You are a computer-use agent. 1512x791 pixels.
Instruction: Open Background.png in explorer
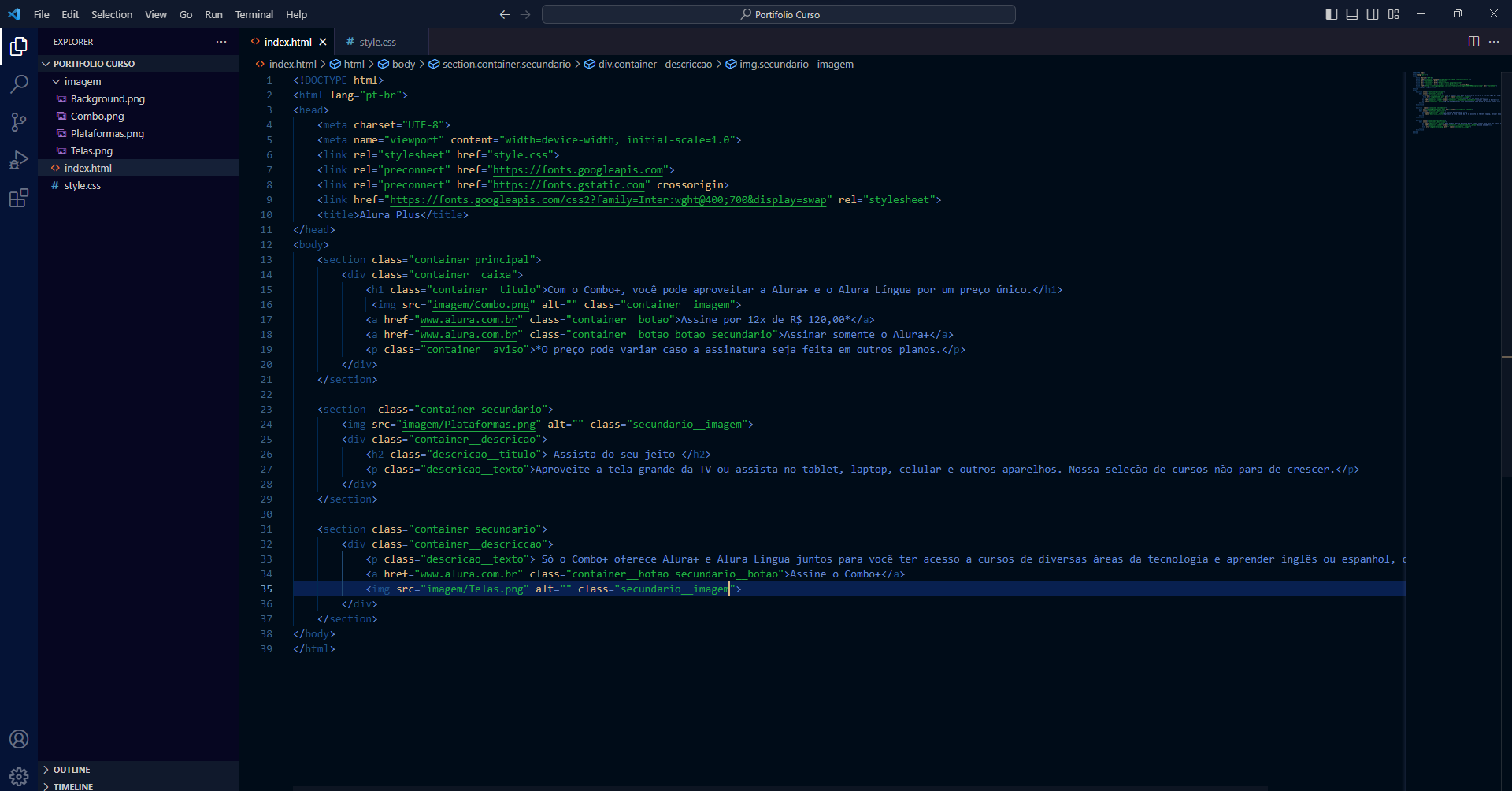(139, 98)
